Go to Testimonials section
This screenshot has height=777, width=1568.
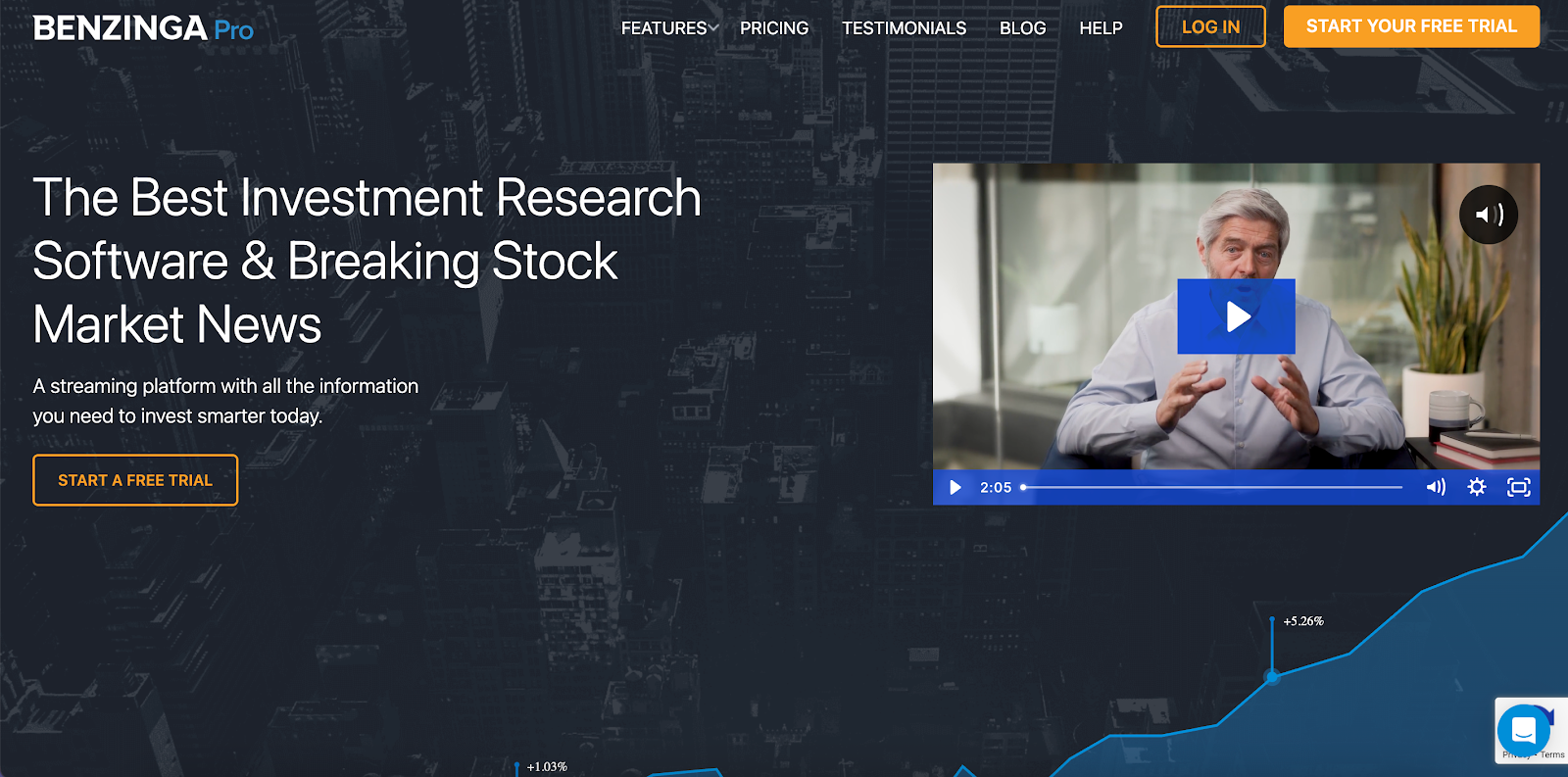pos(904,28)
